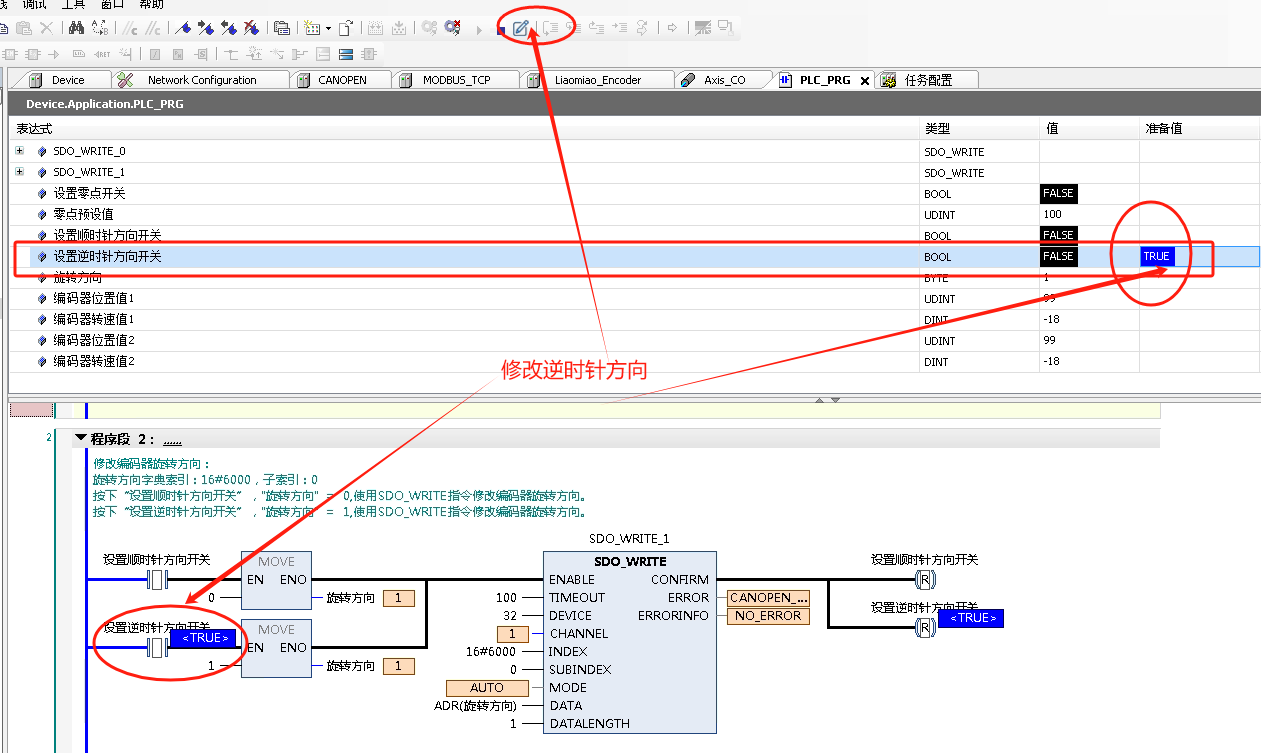Toggle the 设置逆时针方向开关 ladder contact
The height and width of the screenshot is (753, 1261).
(x=156, y=647)
